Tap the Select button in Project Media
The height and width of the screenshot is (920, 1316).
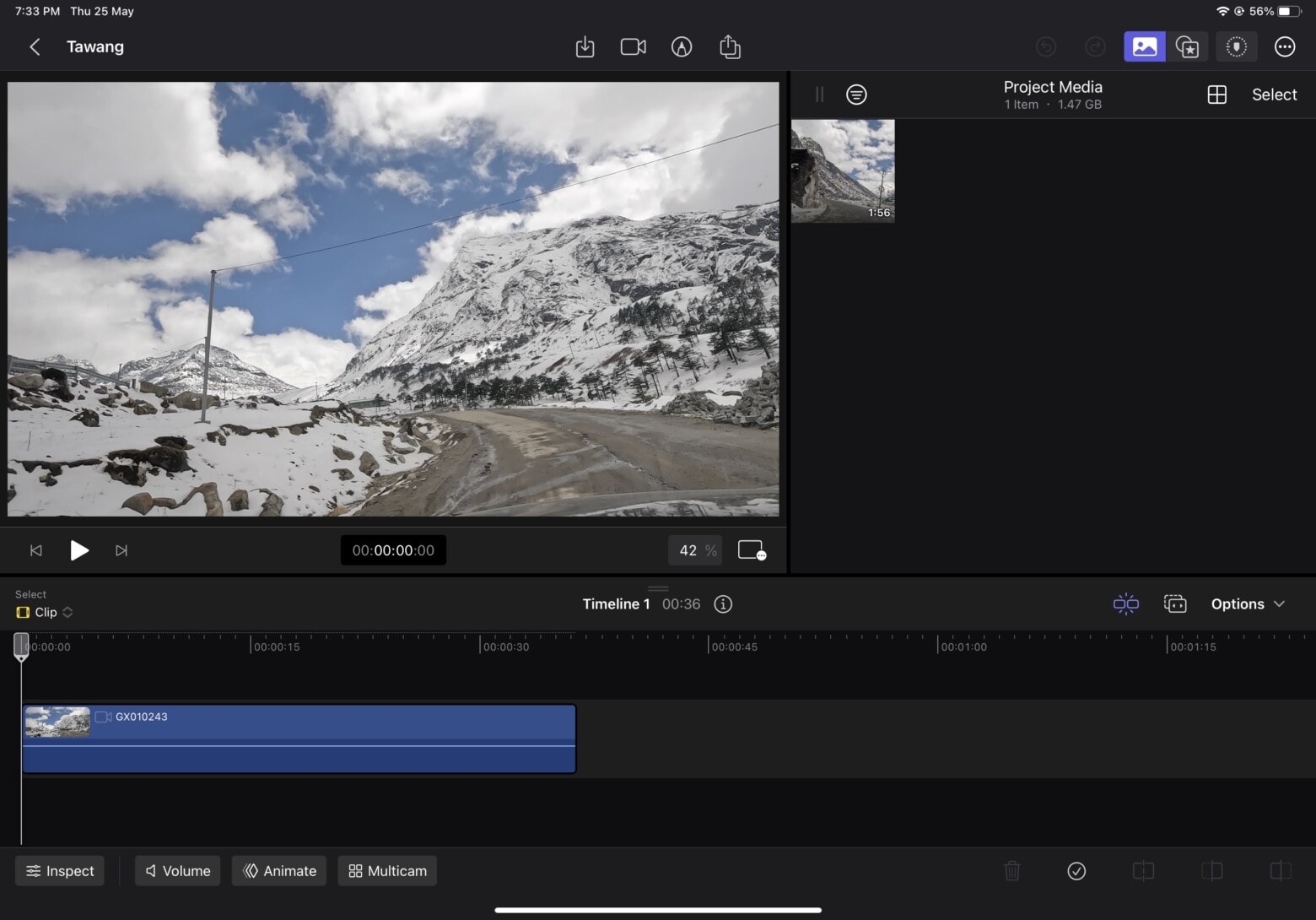pyautogui.click(x=1274, y=94)
